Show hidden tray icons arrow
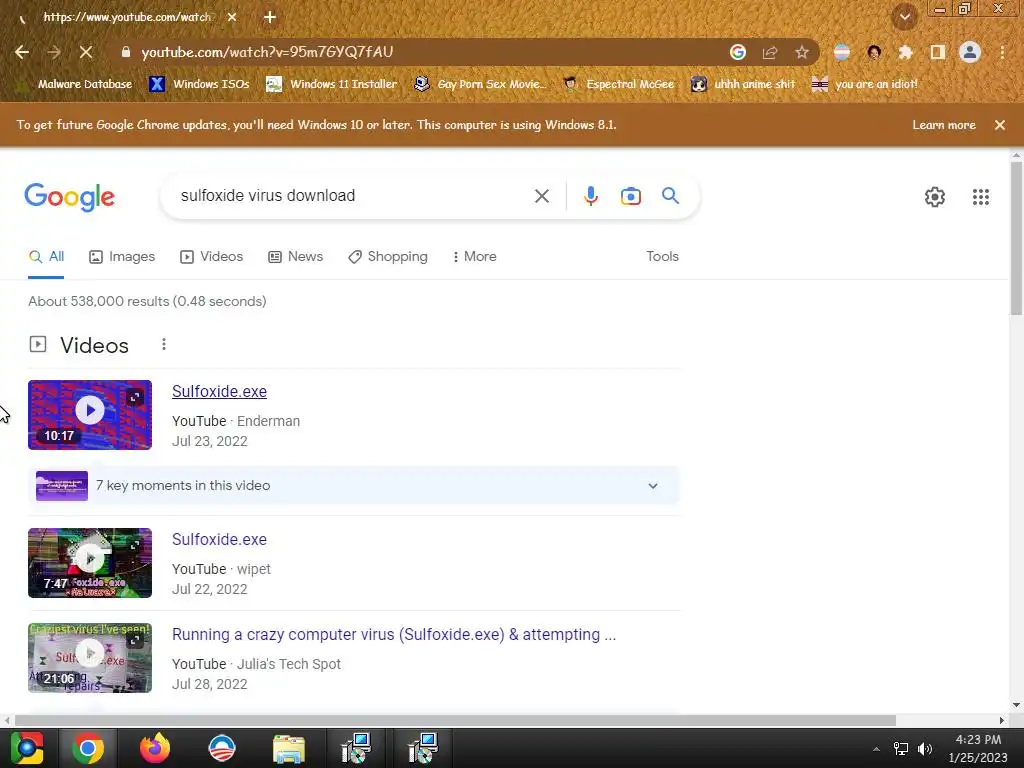Screen dimensions: 1024x768 876,749
